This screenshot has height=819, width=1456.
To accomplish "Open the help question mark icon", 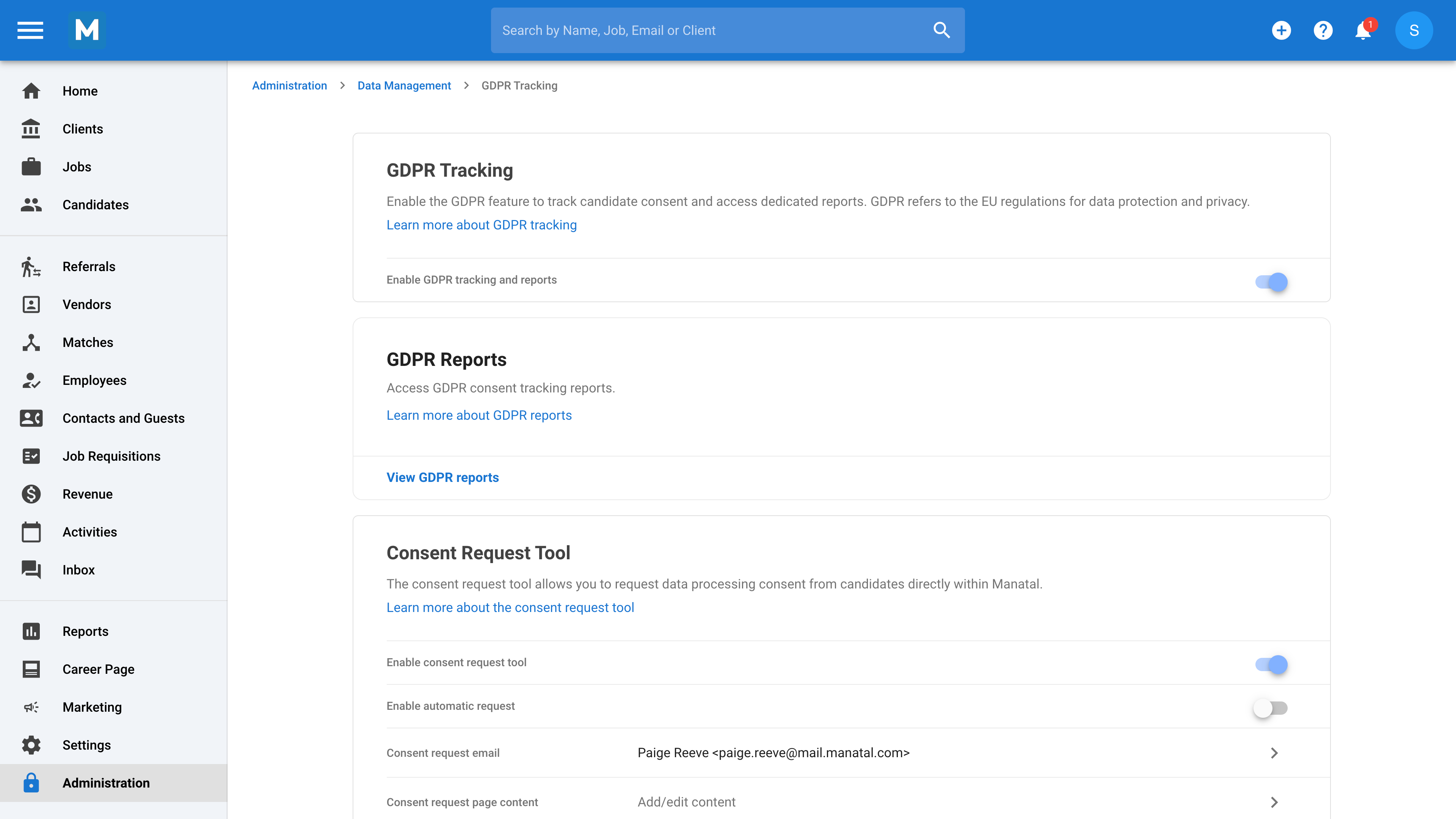I will pos(1323,30).
